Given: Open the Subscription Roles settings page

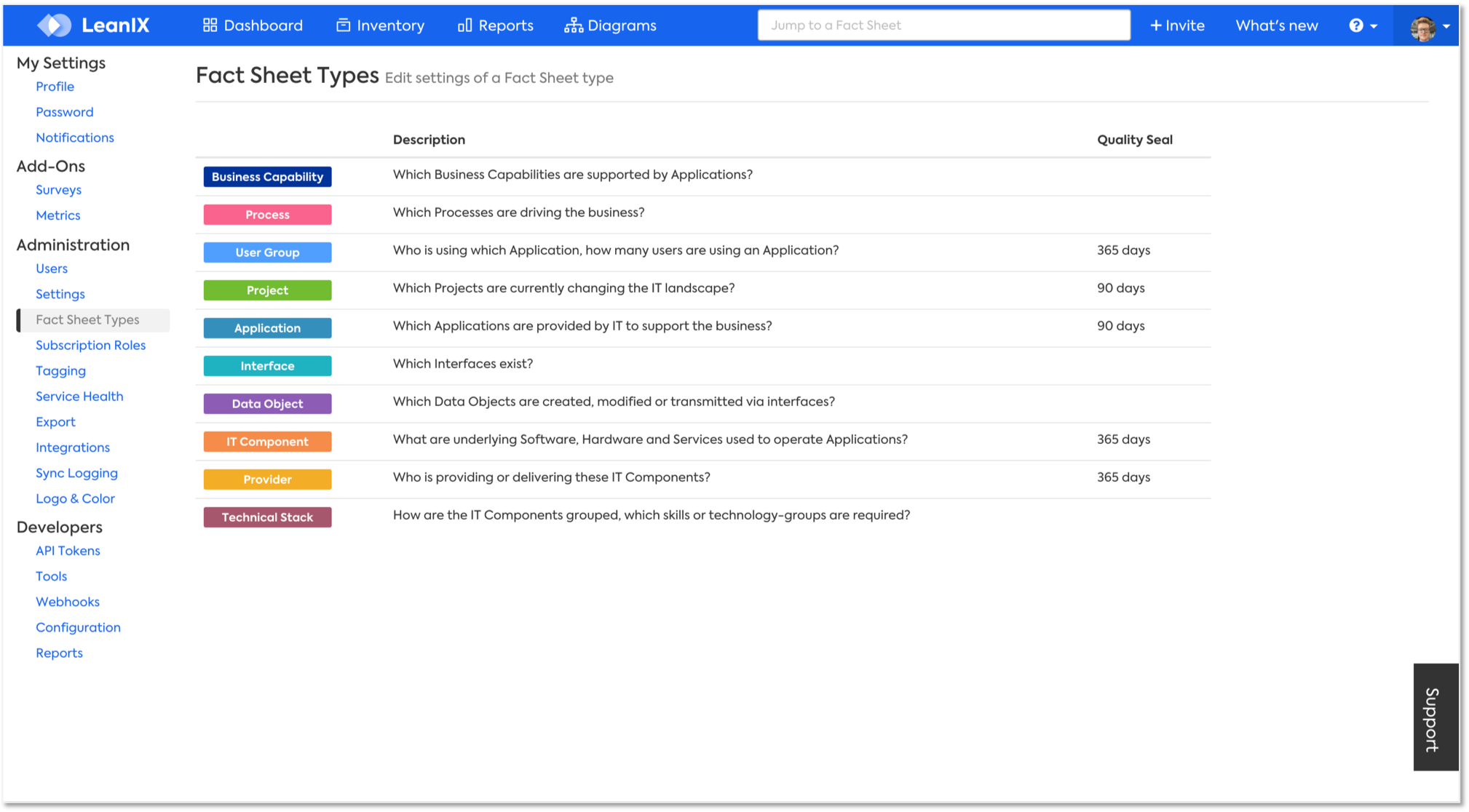Looking at the screenshot, I should (90, 345).
